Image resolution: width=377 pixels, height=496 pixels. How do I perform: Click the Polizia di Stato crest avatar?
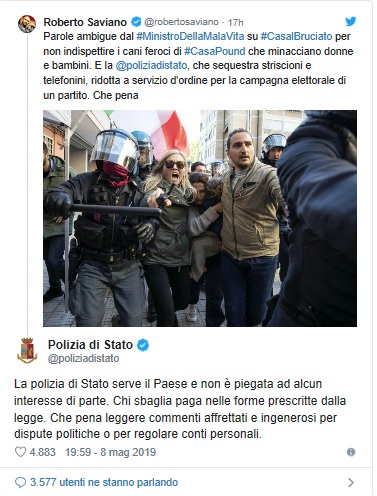[27, 350]
